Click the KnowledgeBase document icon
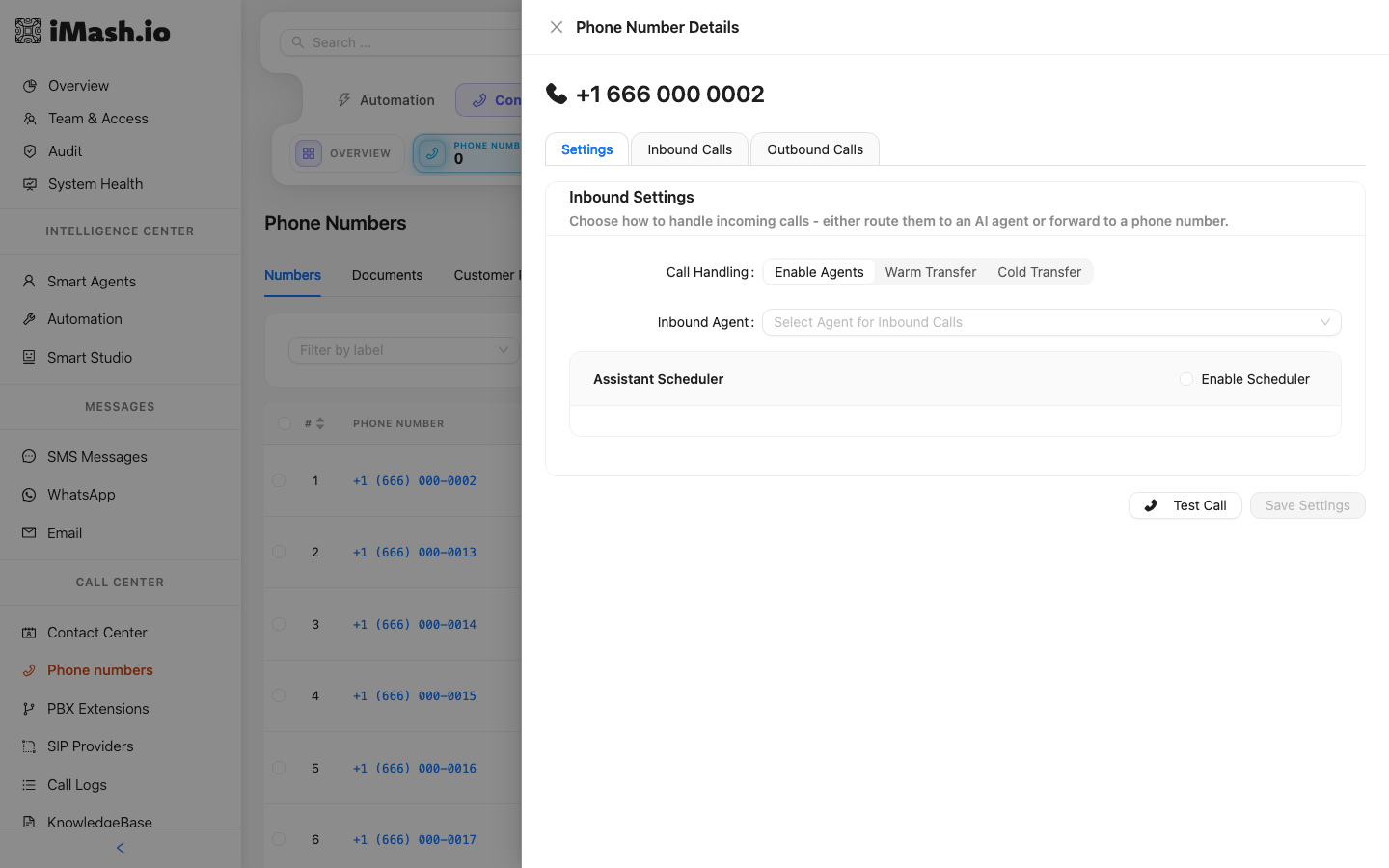Image resolution: width=1389 pixels, height=868 pixels. pos(29,822)
